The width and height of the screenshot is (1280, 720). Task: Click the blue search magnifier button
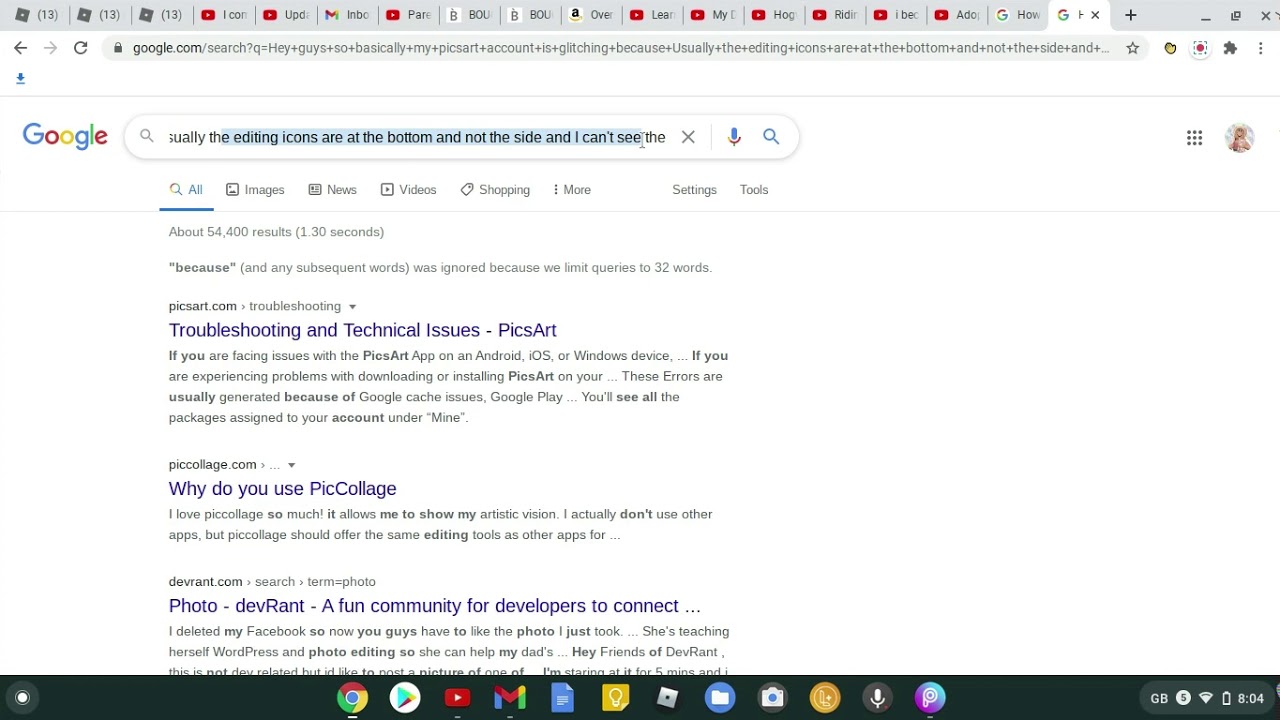pos(771,137)
